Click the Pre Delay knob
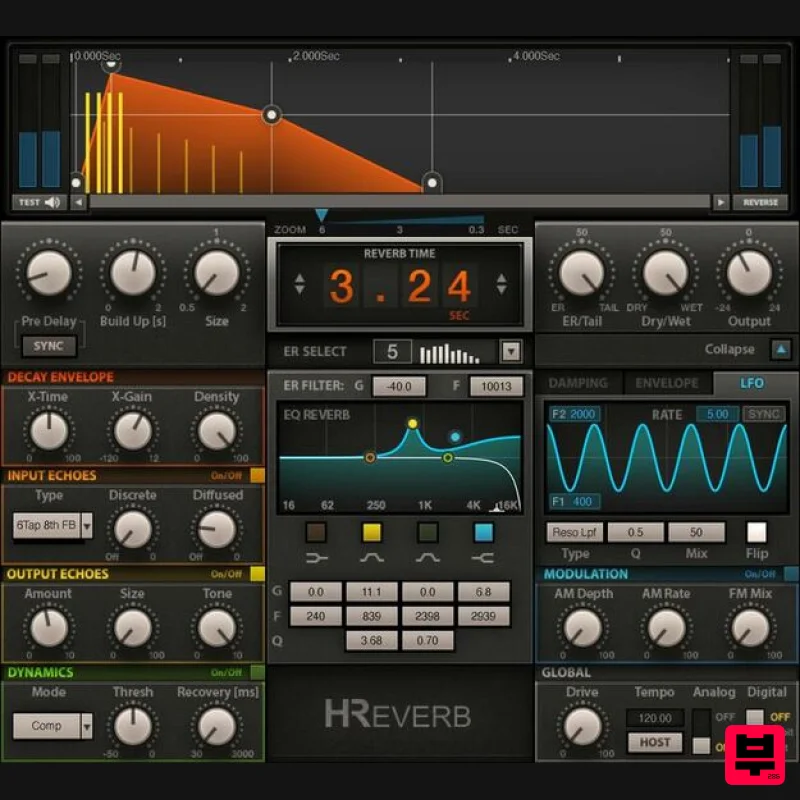This screenshot has width=800, height=800. pos(48,273)
